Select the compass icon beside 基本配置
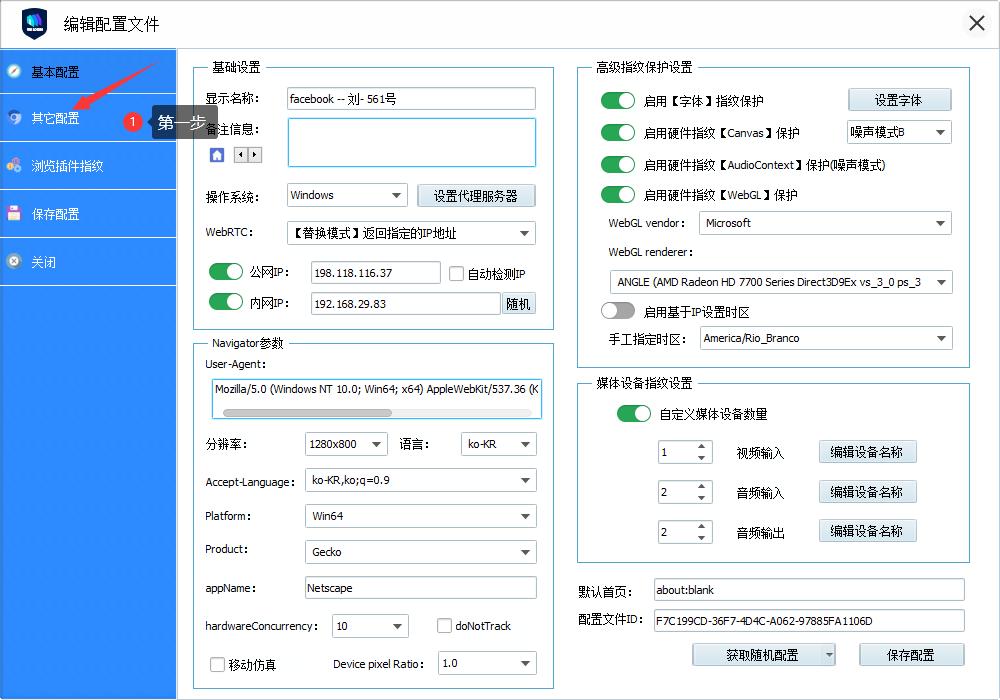This screenshot has height=700, width=1000. tap(12, 71)
